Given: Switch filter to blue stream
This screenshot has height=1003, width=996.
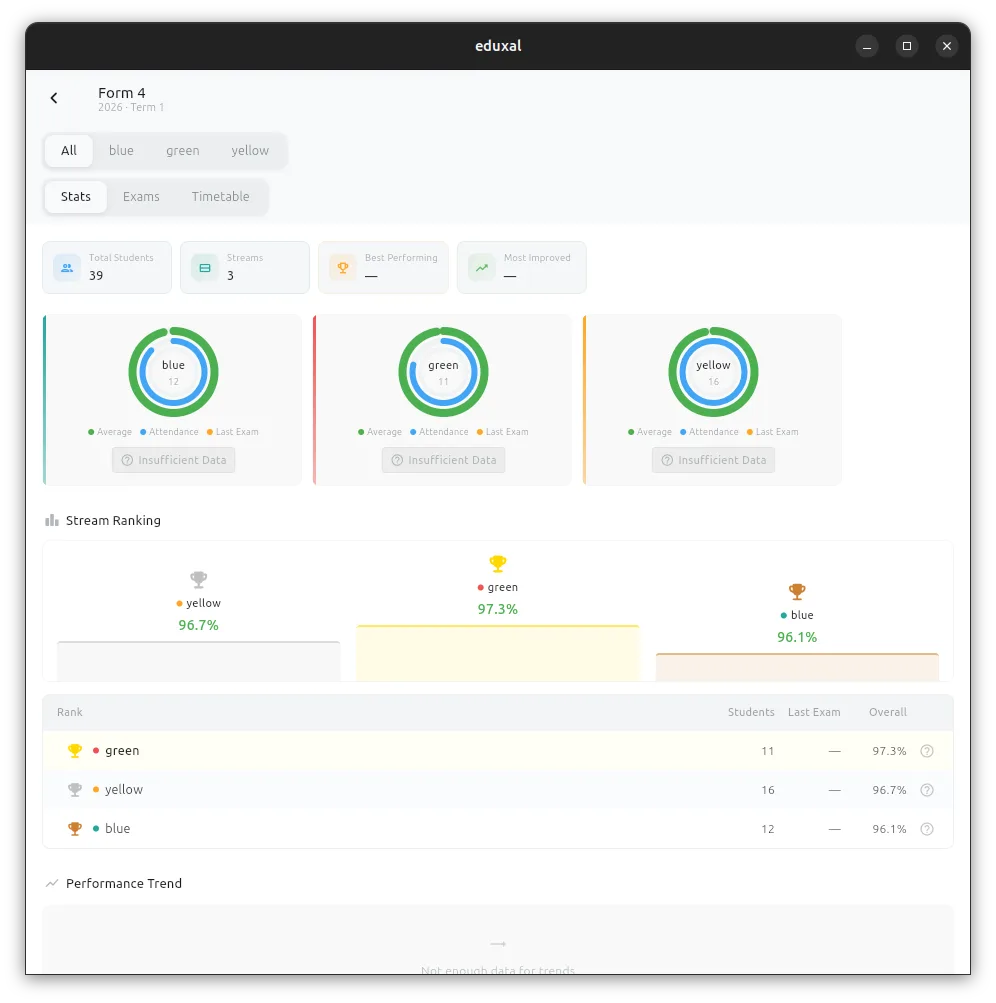Looking at the screenshot, I should pyautogui.click(x=121, y=150).
